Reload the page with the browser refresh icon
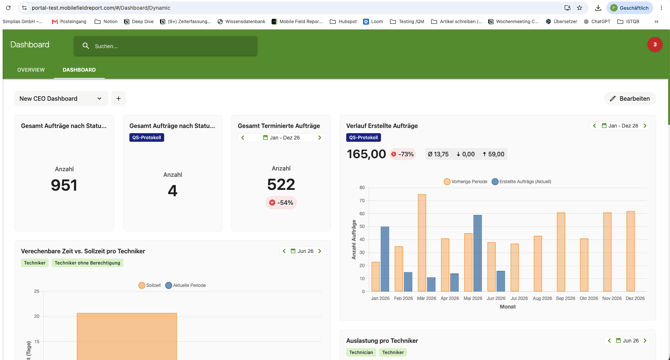The height and width of the screenshot is (360, 670). 8,8
